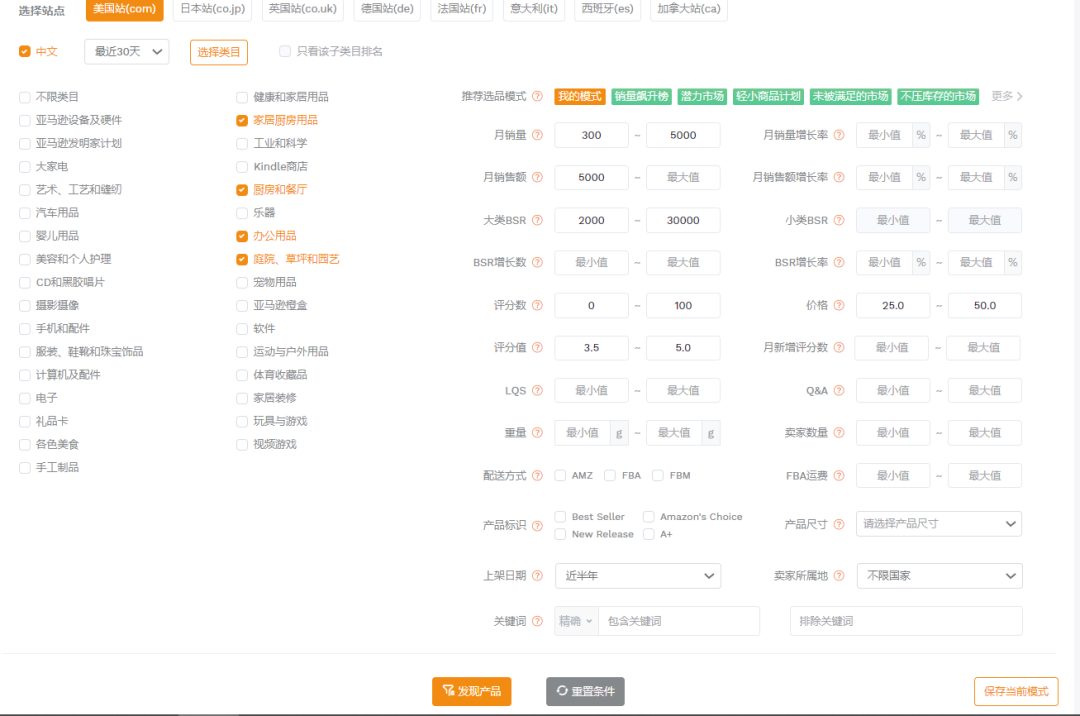Screen dimensions: 1080x716
Task: Click the 包含关键词 input field
Action: [679, 621]
